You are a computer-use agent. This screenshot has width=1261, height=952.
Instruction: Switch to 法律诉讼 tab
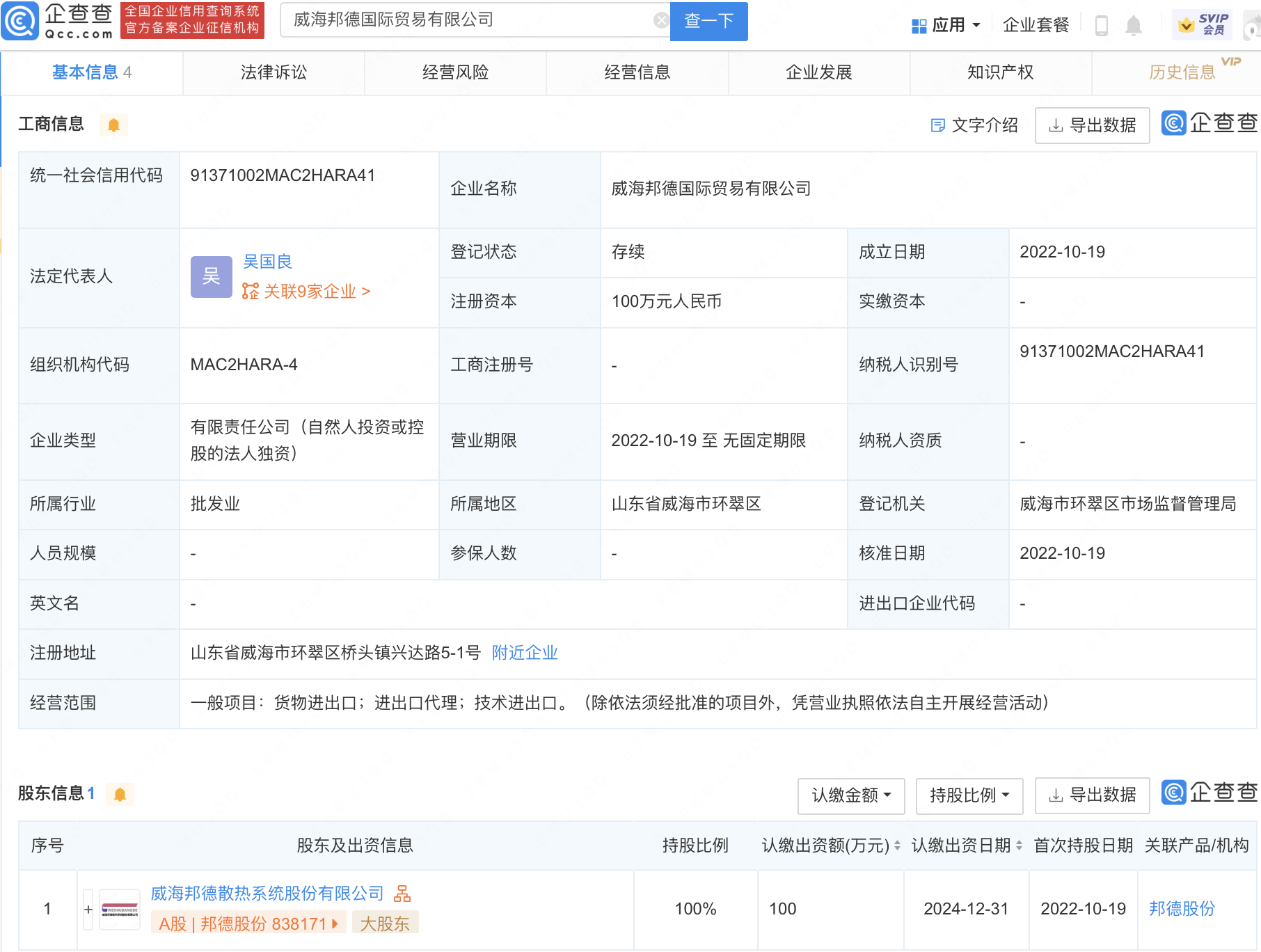273,72
